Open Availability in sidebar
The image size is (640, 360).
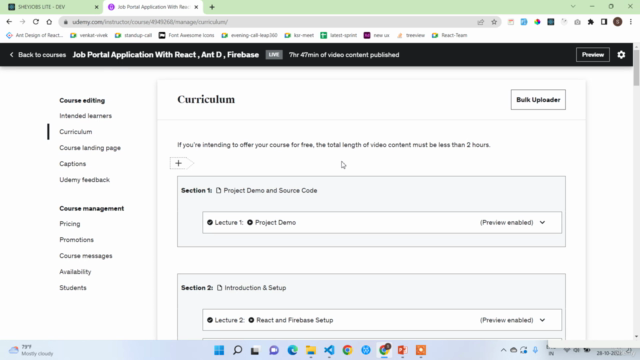[75, 272]
